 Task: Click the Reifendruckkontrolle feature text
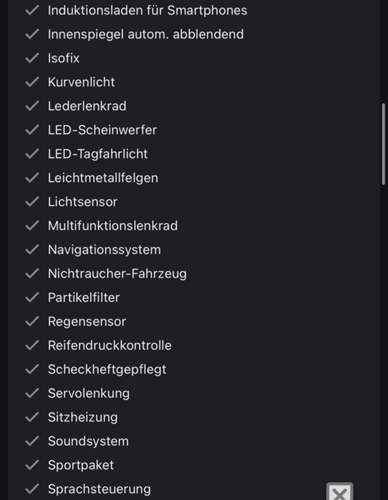tap(110, 345)
